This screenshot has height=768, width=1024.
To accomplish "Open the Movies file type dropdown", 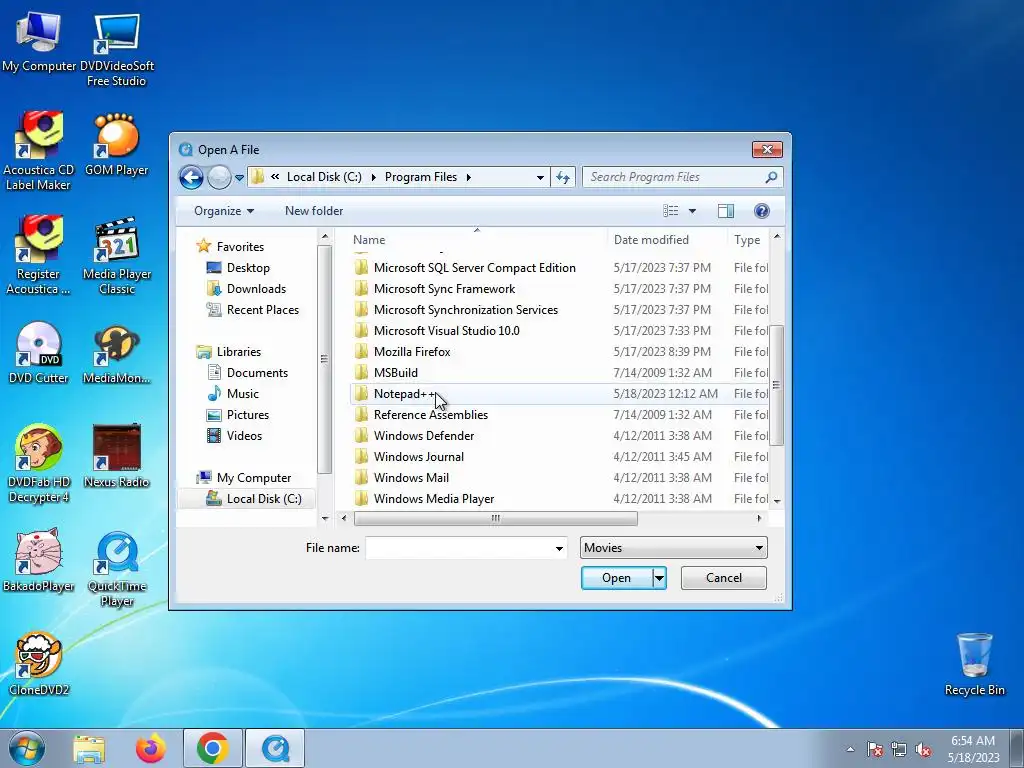I will tap(673, 548).
